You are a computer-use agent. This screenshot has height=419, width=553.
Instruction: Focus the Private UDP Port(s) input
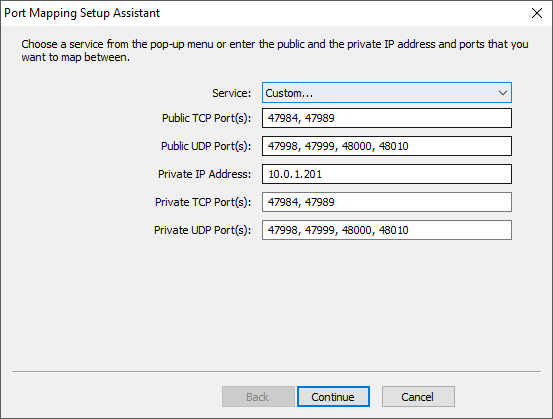[x=387, y=230]
